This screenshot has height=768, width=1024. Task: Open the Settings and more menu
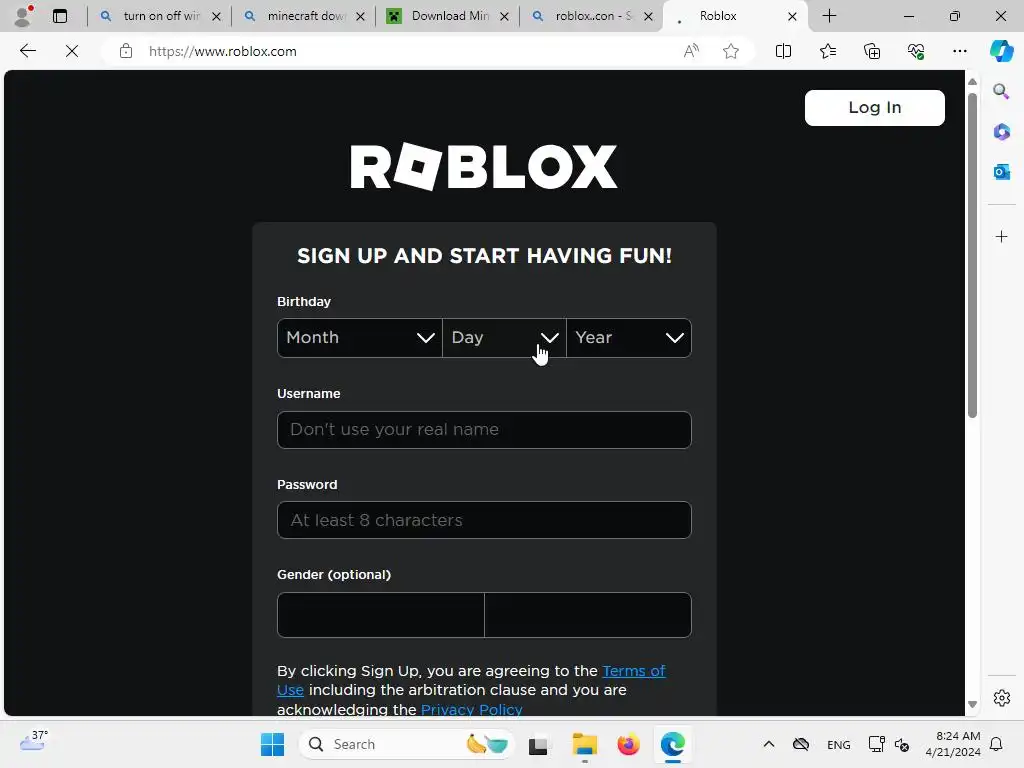[x=959, y=51]
